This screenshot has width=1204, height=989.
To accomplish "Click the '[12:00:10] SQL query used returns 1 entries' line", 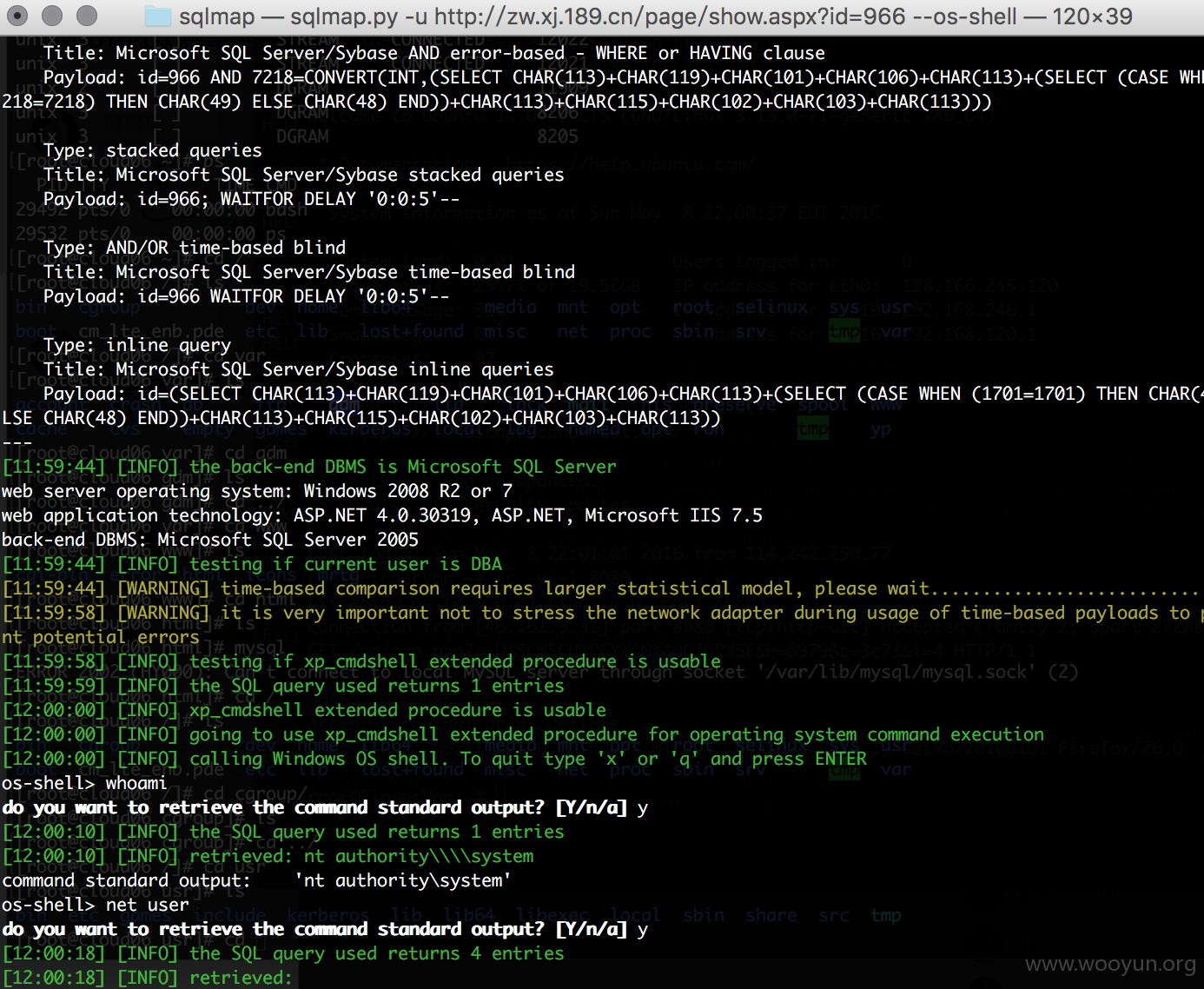I will 283,832.
